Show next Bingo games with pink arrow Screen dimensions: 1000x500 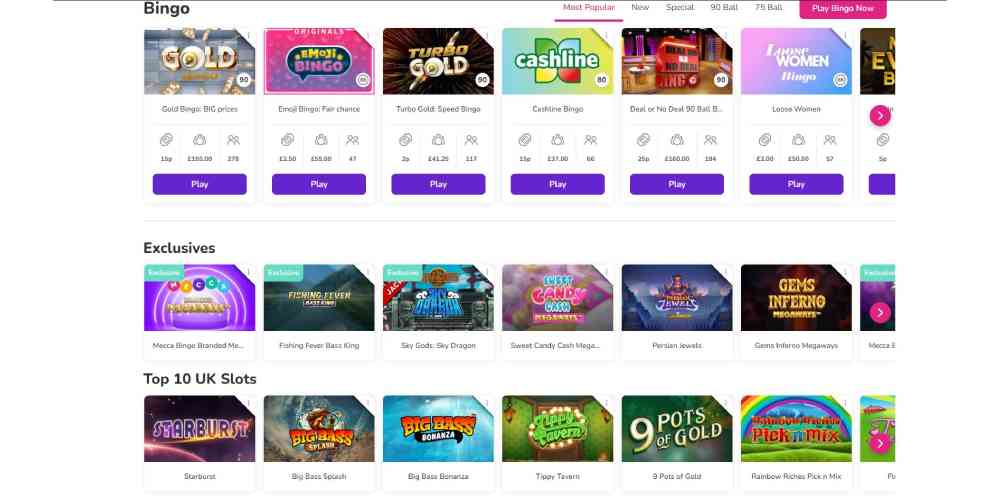point(880,115)
